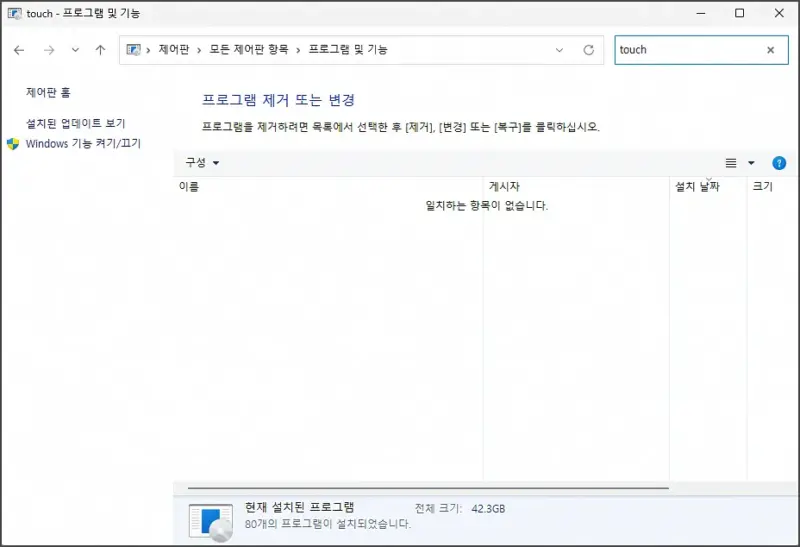Sort by the 설치 날짜 column header
800x547 pixels.
pyautogui.click(x=708, y=186)
